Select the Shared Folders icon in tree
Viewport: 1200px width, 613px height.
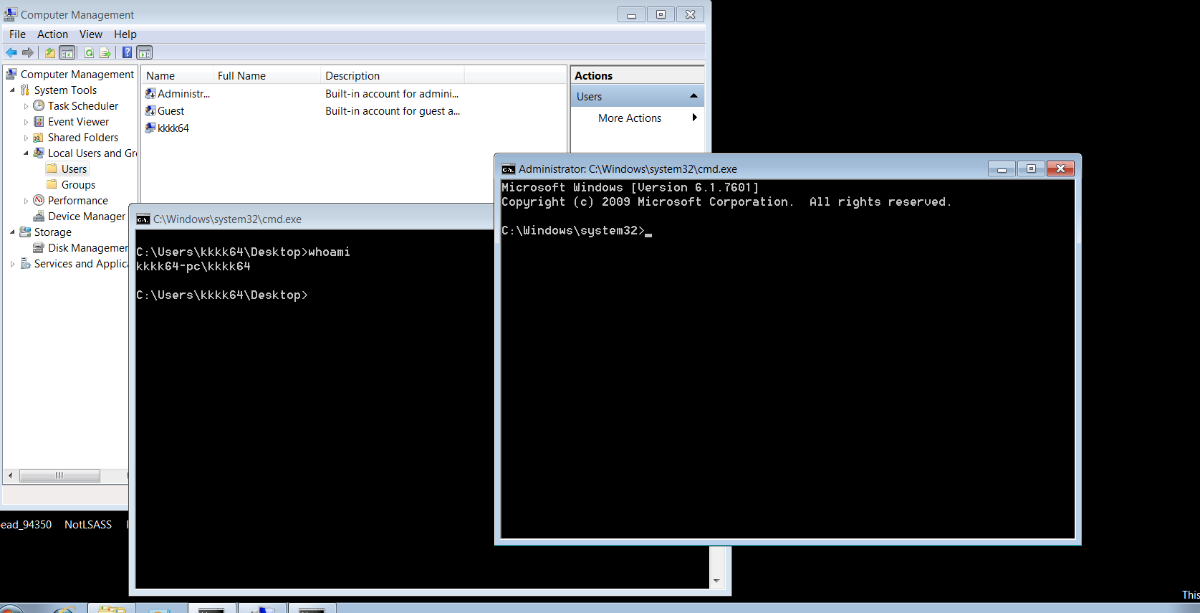[39, 138]
